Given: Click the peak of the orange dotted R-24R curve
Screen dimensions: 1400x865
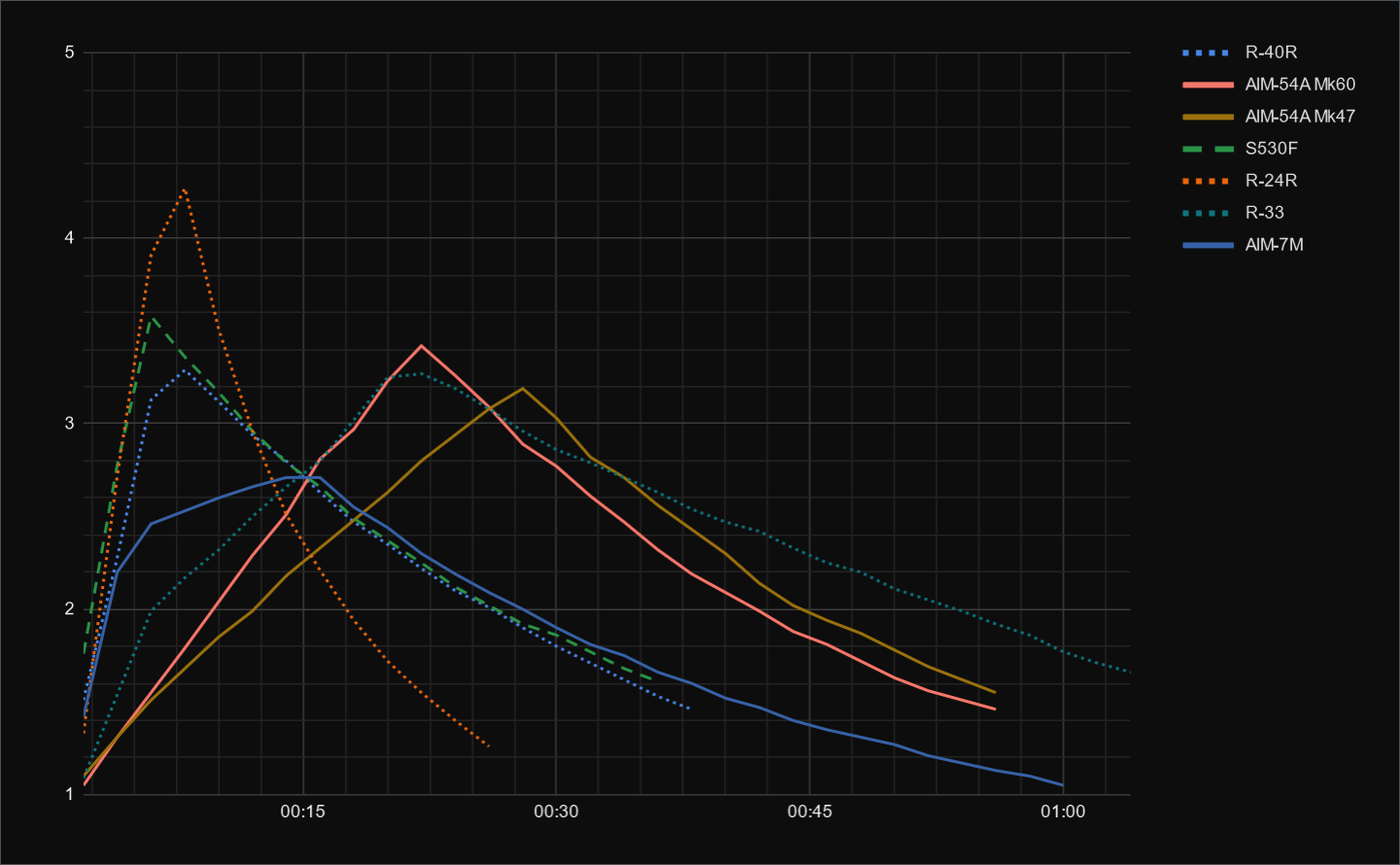Looking at the screenshot, I should (184, 190).
